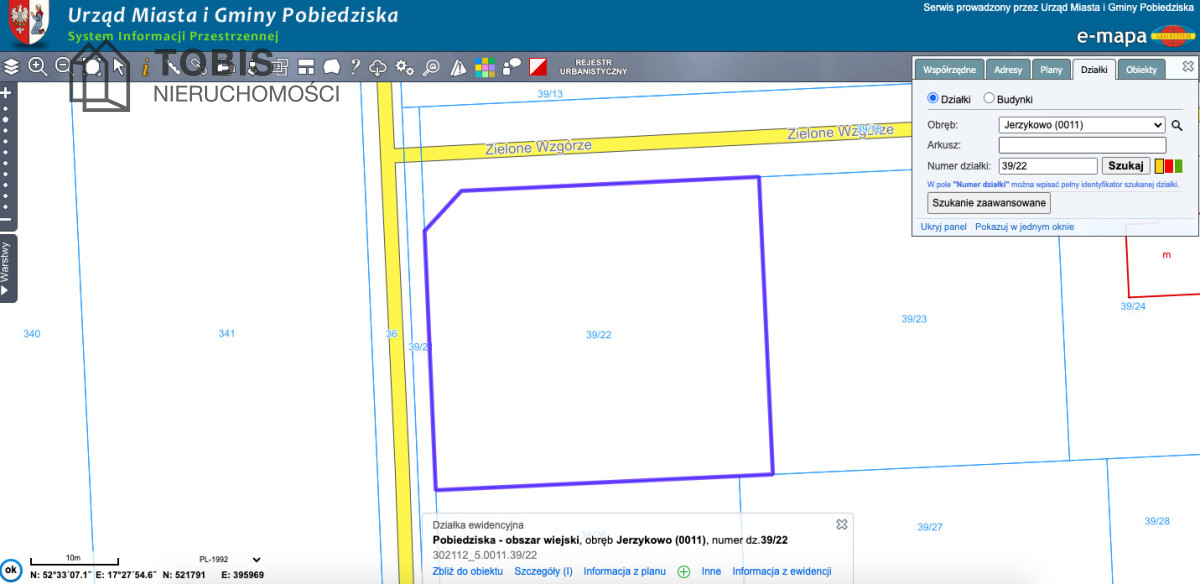Open the question mark help icon

pyautogui.click(x=353, y=67)
